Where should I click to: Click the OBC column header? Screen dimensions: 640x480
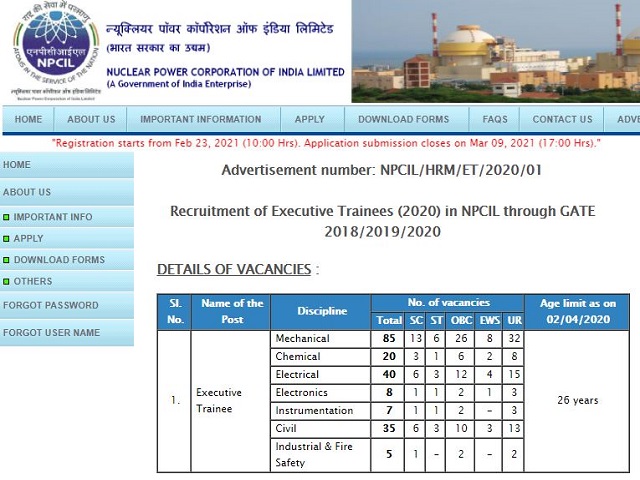click(461, 320)
